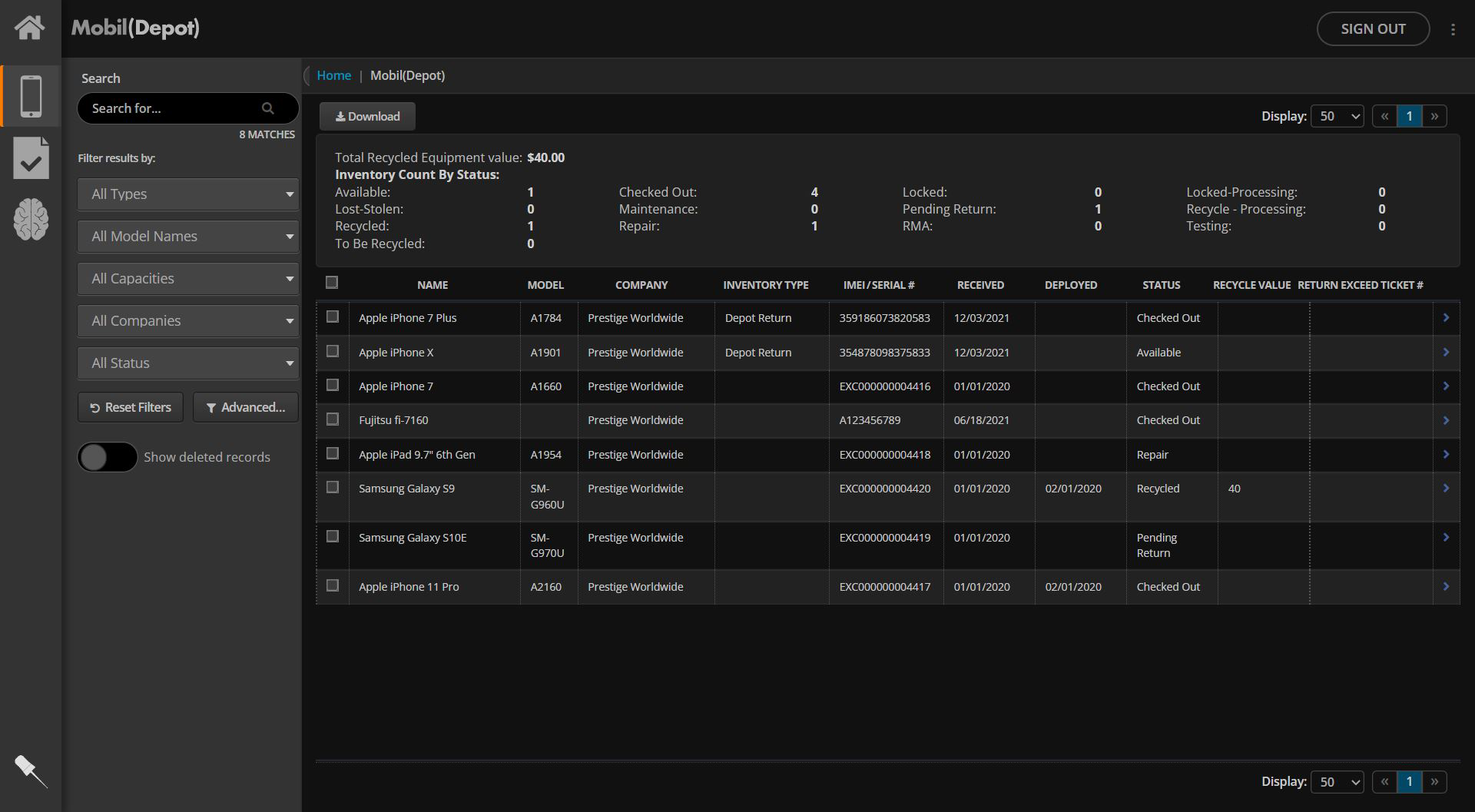Open Apple iPhone X row details arrow
Image resolution: width=1475 pixels, height=812 pixels.
click(x=1445, y=352)
